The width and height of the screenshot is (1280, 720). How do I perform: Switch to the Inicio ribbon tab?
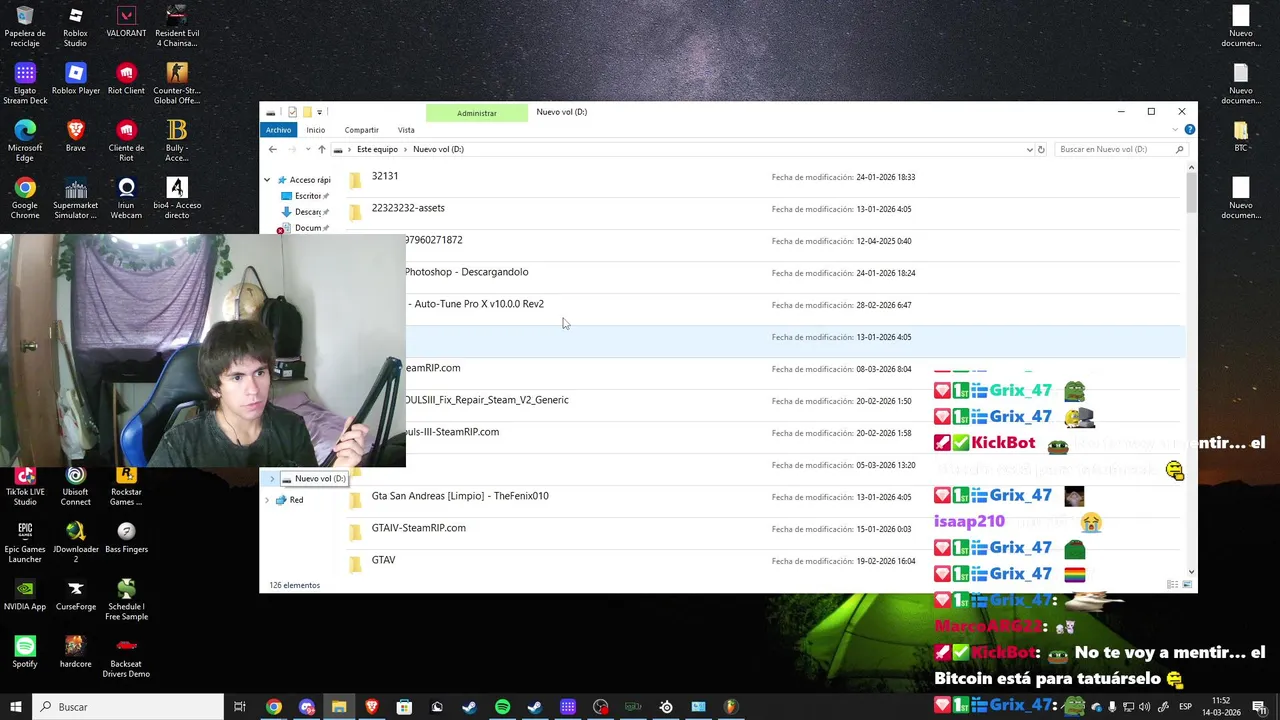(x=316, y=130)
